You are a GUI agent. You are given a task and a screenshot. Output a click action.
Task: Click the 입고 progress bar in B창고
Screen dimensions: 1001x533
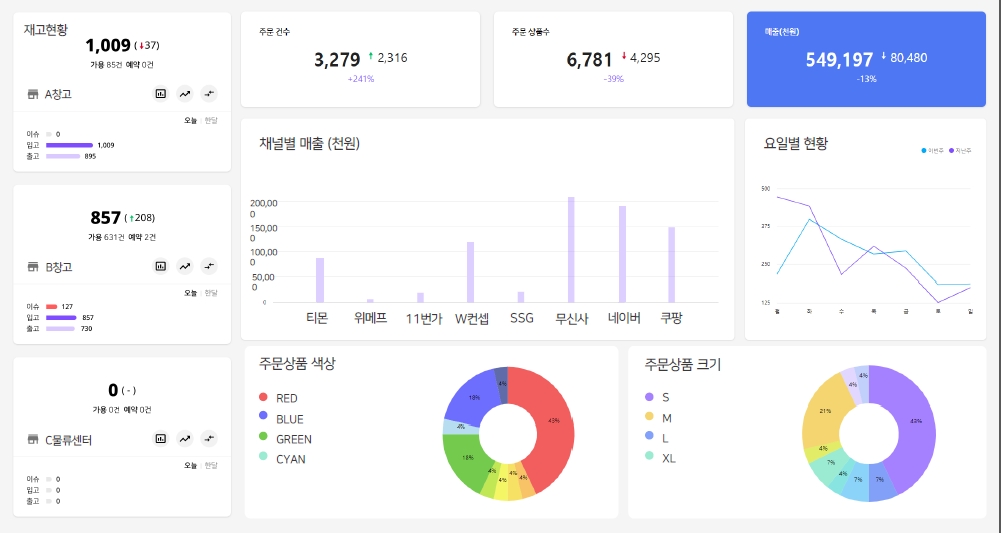[61, 317]
